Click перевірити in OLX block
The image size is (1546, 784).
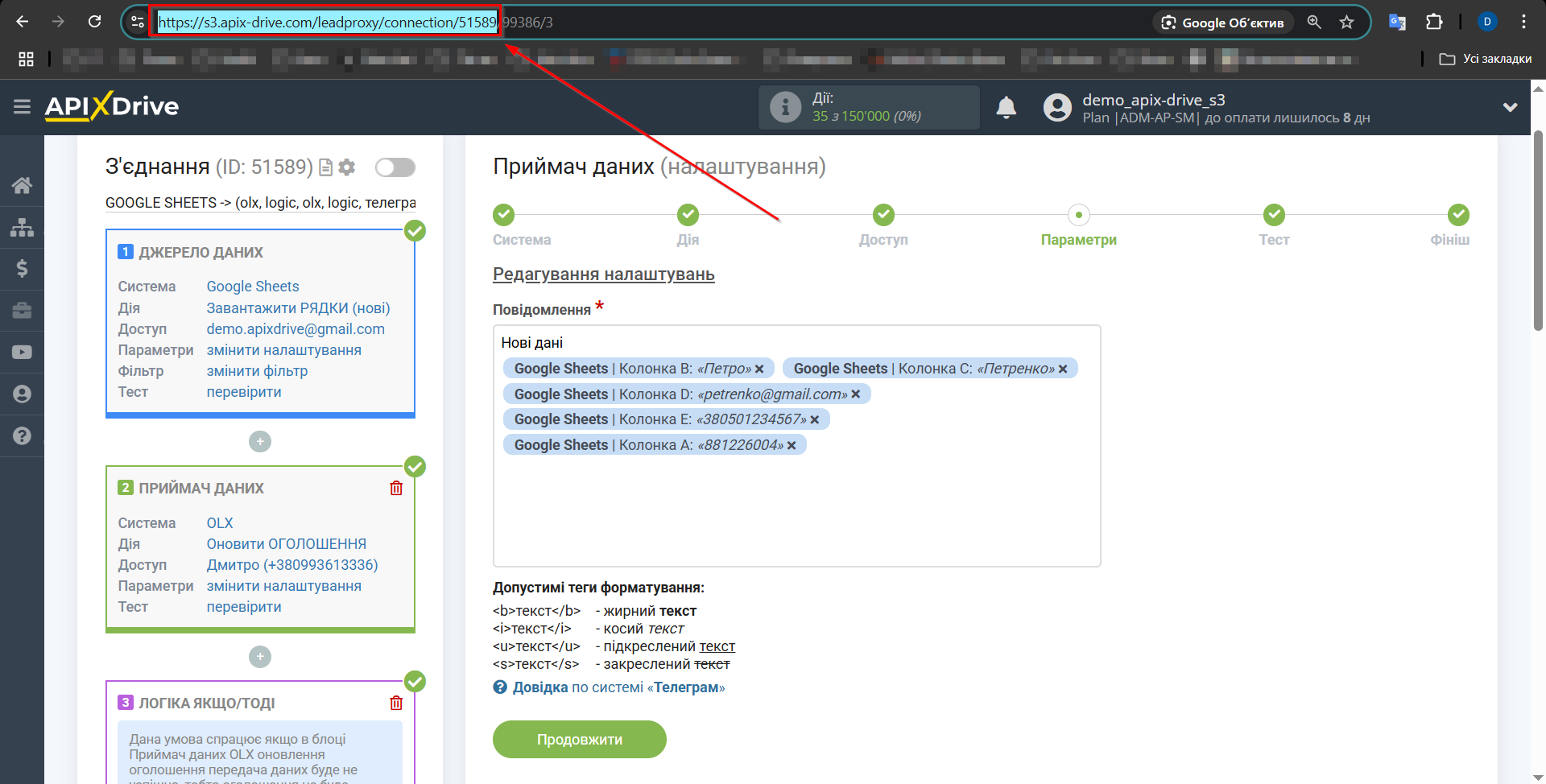tap(244, 607)
